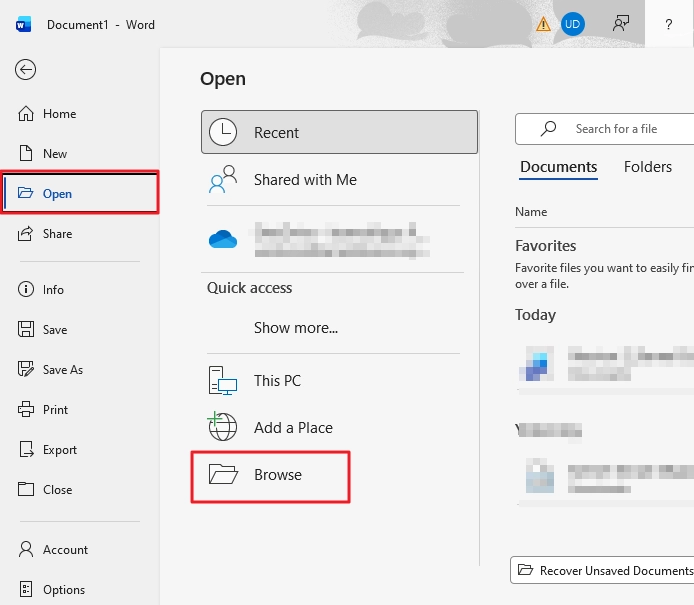
Task: Click Recover Unsaved Documents button
Action: tap(603, 570)
